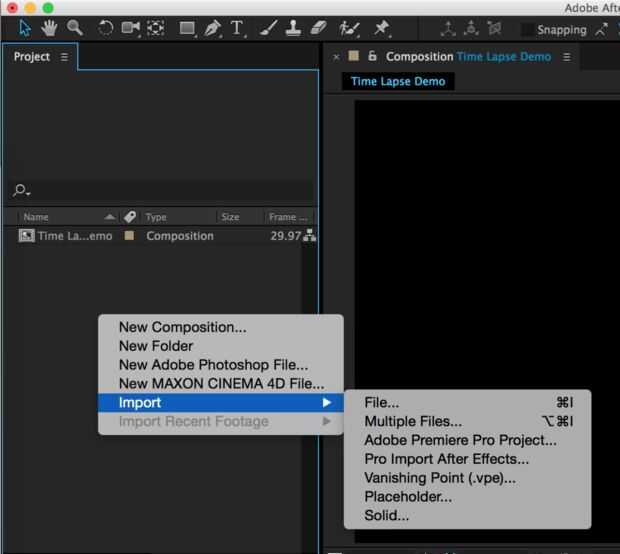
Task: Switch to the Project panel tab
Action: coord(32,57)
